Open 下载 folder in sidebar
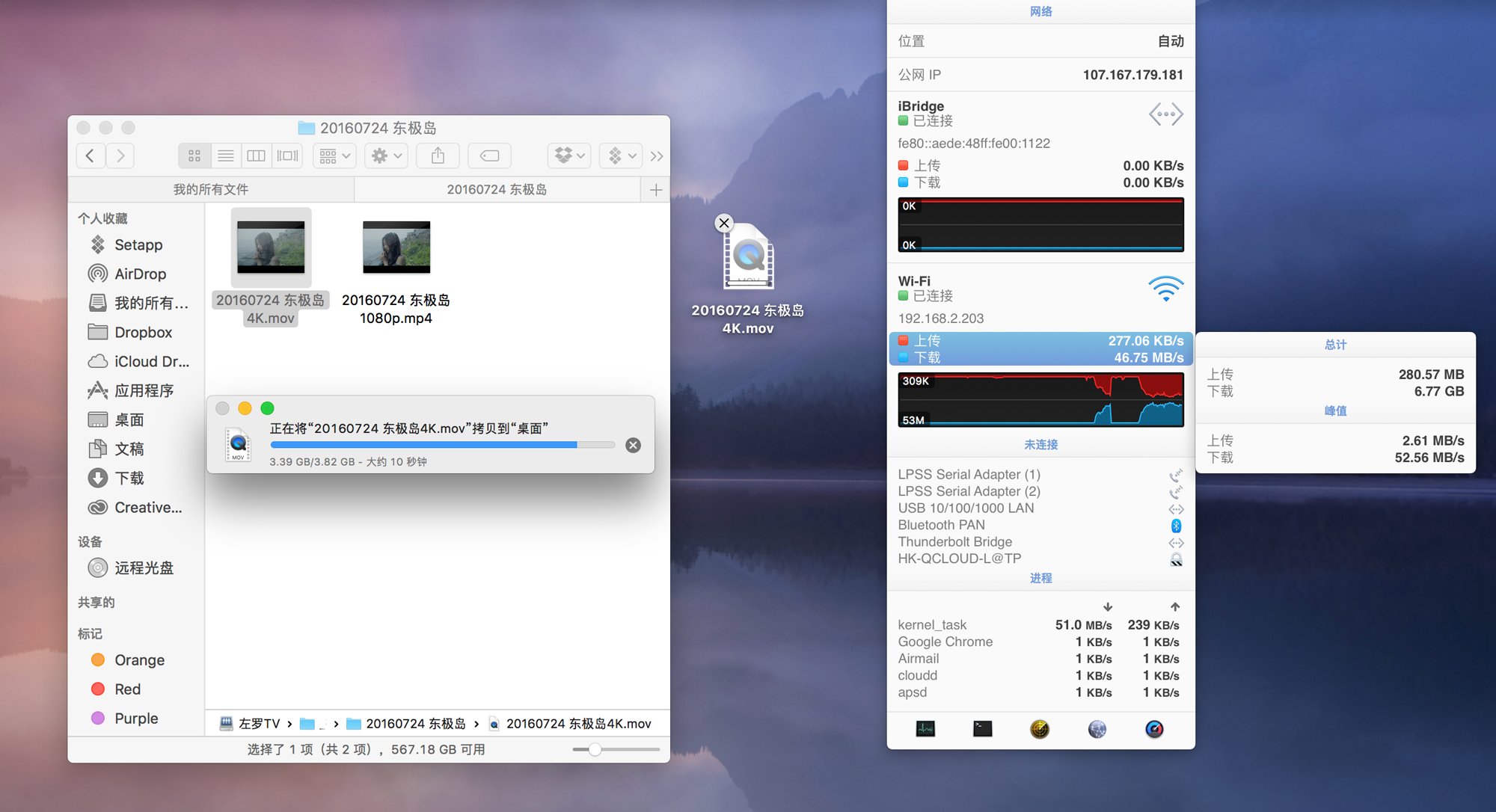 tap(129, 478)
